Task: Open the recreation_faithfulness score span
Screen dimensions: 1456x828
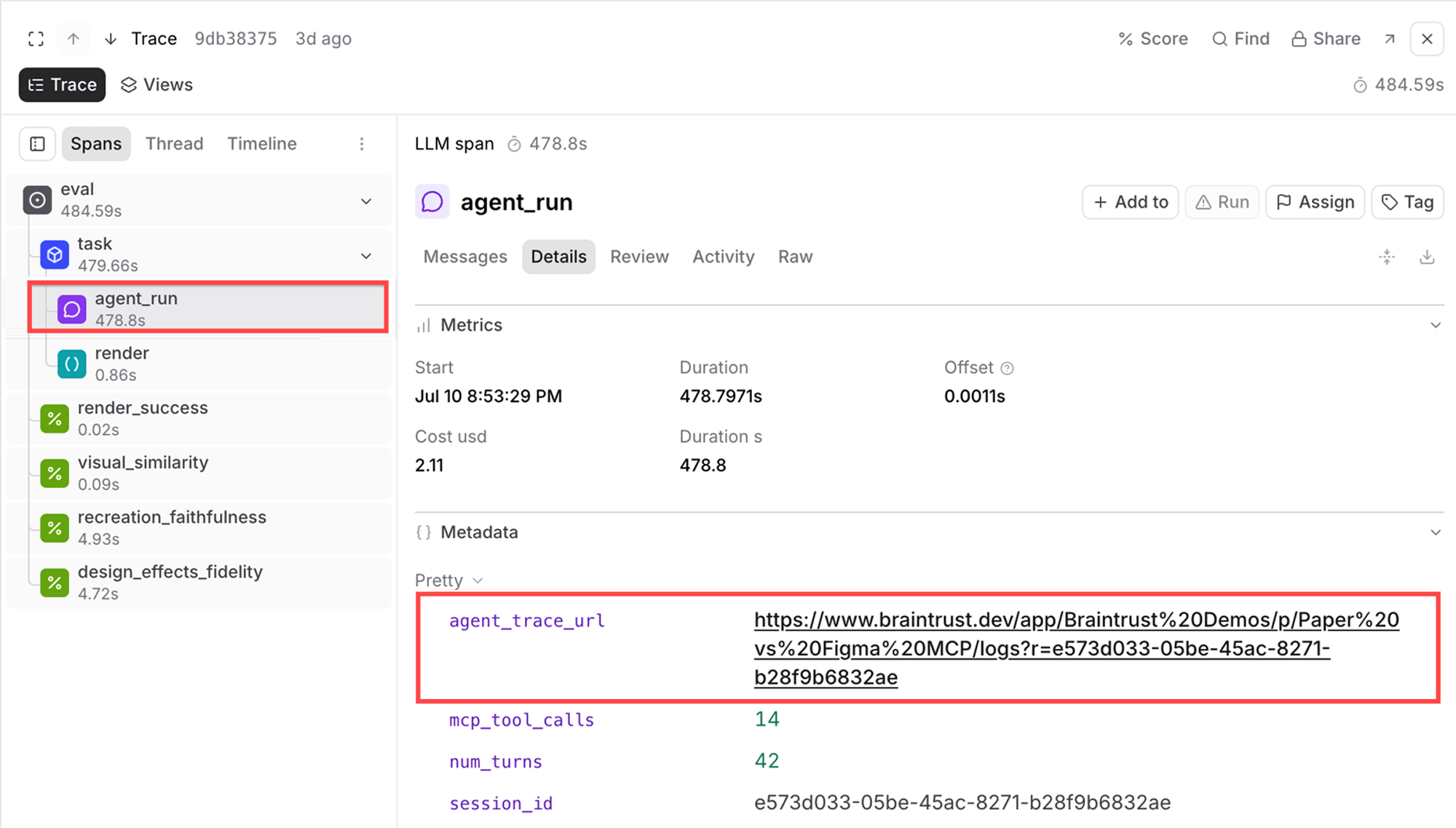Action: (x=199, y=527)
